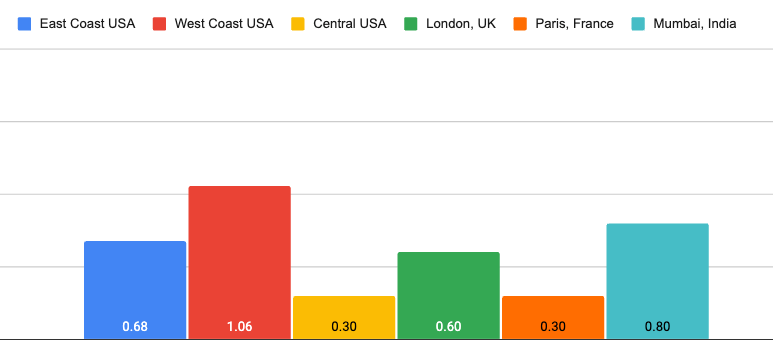Select the Paris, France legend label

(574, 24)
